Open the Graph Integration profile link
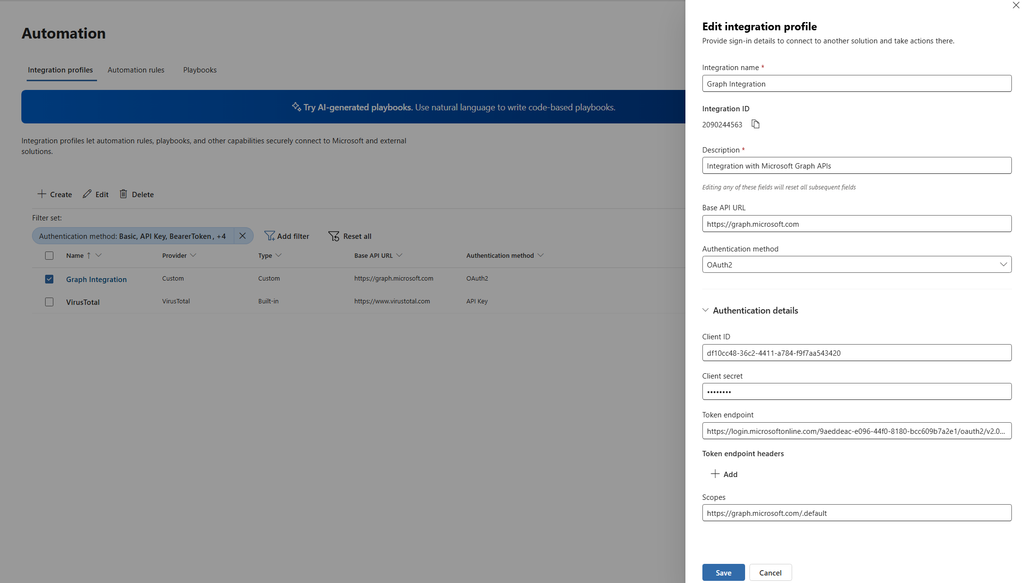Viewport: 1024px width, 583px height. [x=96, y=279]
